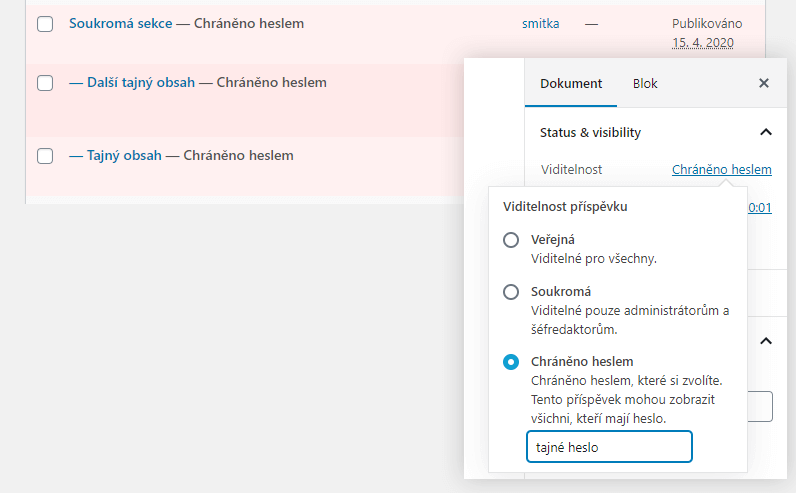
Task: Select the Soukromá visibility option
Action: [511, 292]
